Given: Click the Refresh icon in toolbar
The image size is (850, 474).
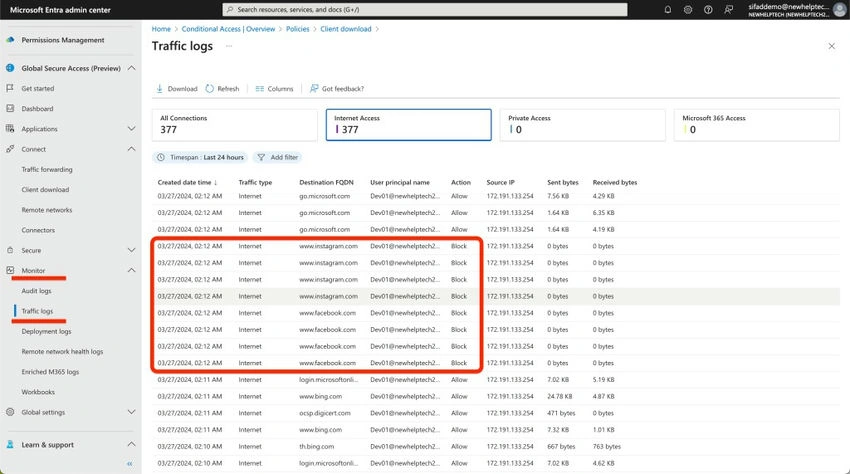Looking at the screenshot, I should (x=210, y=88).
